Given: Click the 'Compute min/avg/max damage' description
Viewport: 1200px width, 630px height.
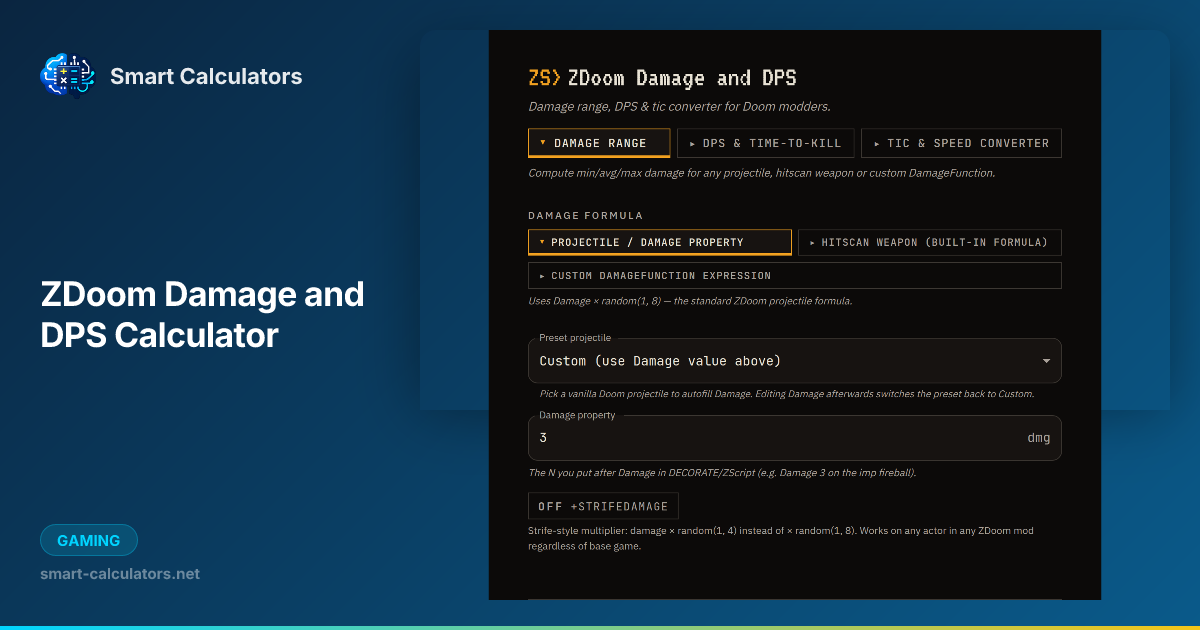Looking at the screenshot, I should pyautogui.click(x=762, y=172).
